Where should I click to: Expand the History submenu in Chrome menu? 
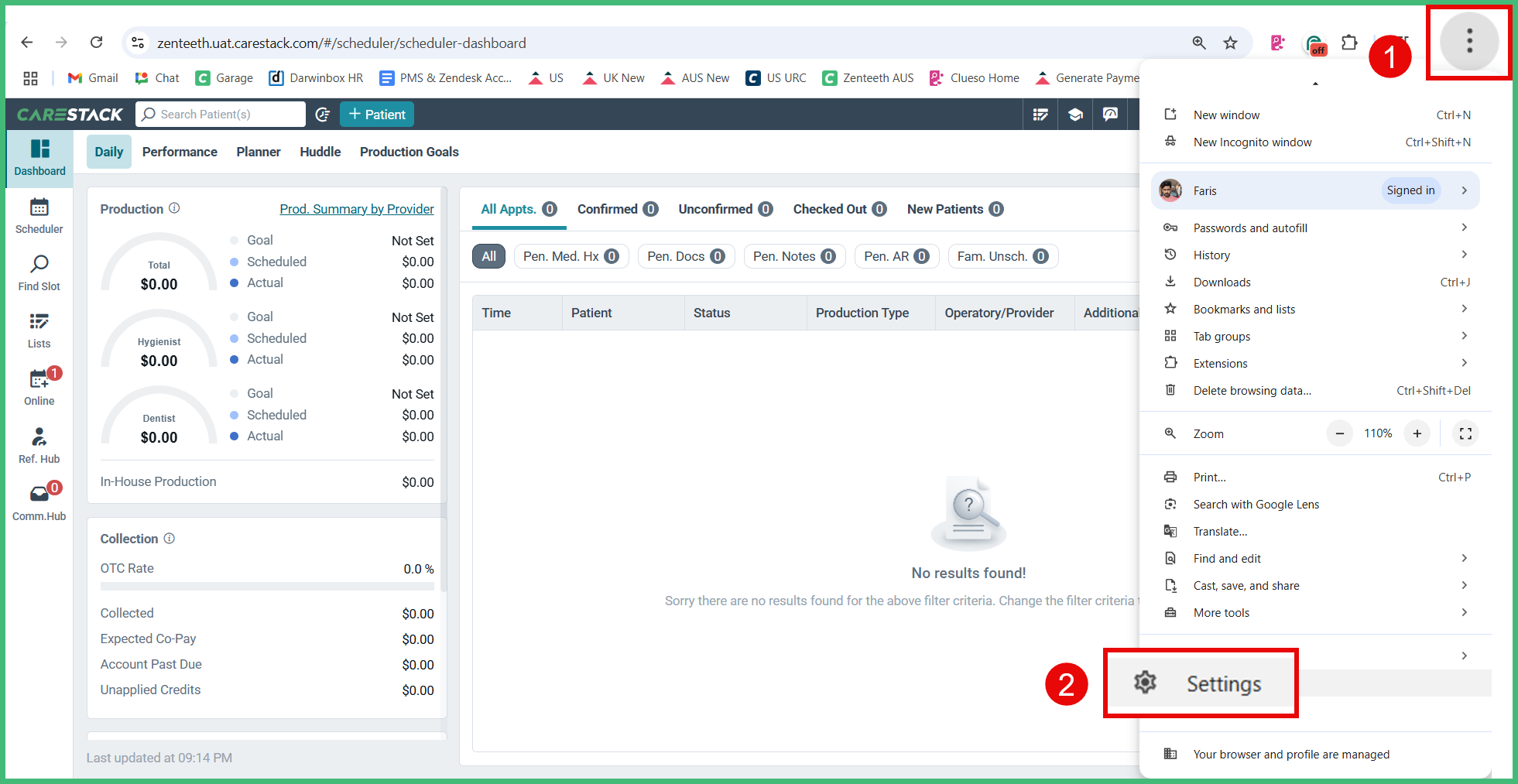click(x=1317, y=255)
